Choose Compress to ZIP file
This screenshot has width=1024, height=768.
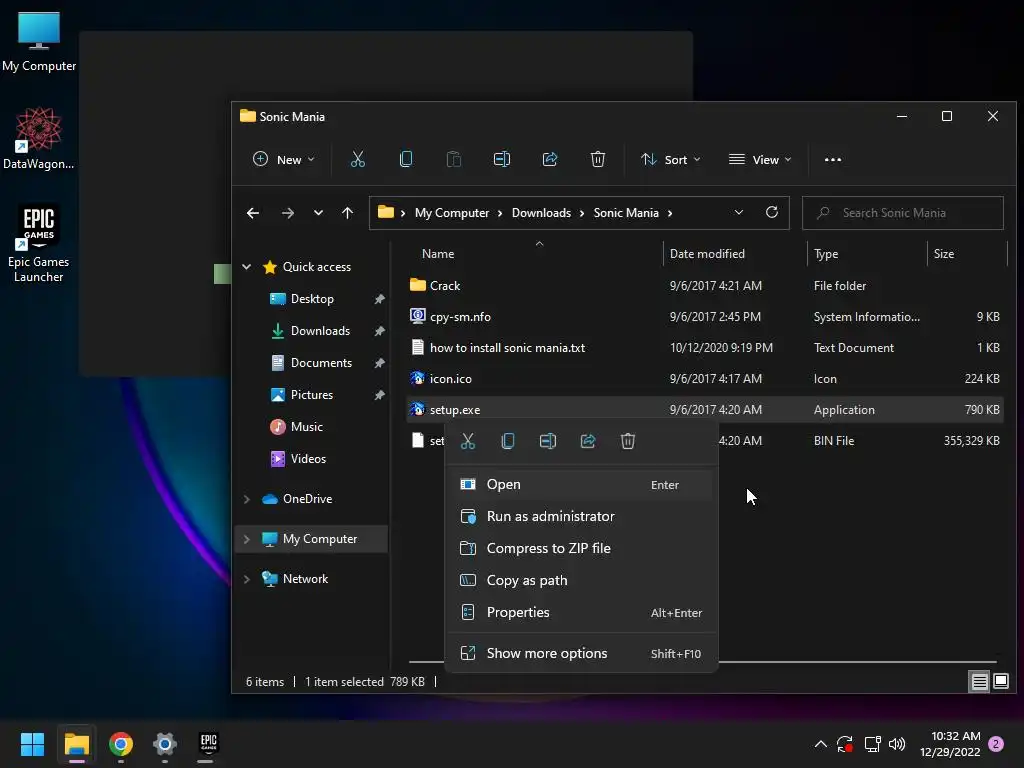click(581, 549)
